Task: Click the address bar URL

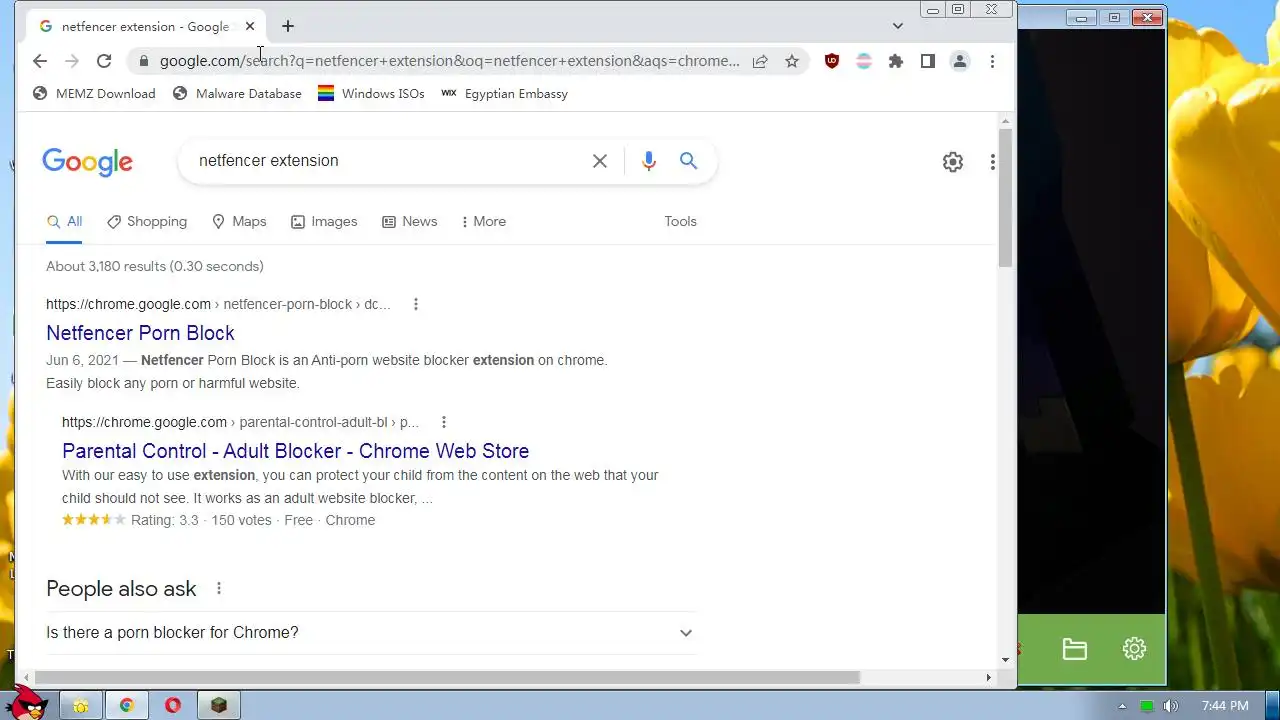Action: point(449,61)
